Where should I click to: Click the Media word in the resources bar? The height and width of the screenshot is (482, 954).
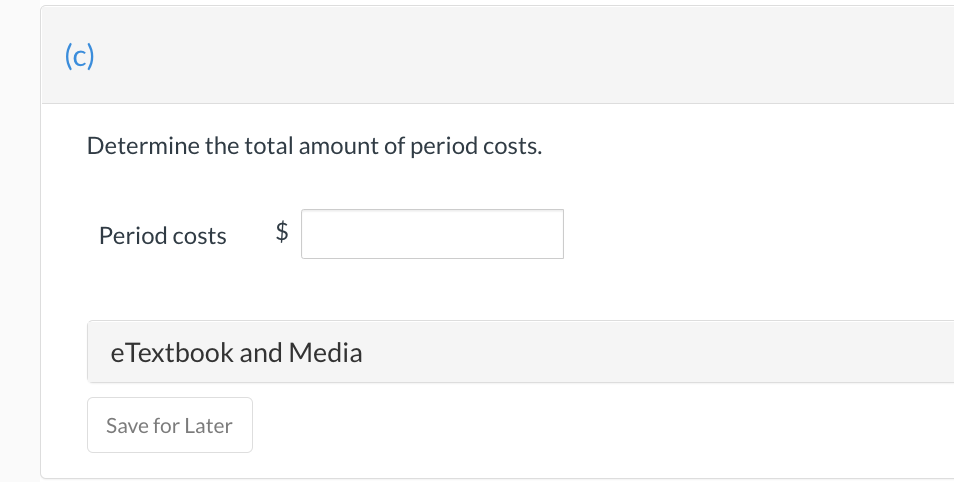(x=325, y=352)
